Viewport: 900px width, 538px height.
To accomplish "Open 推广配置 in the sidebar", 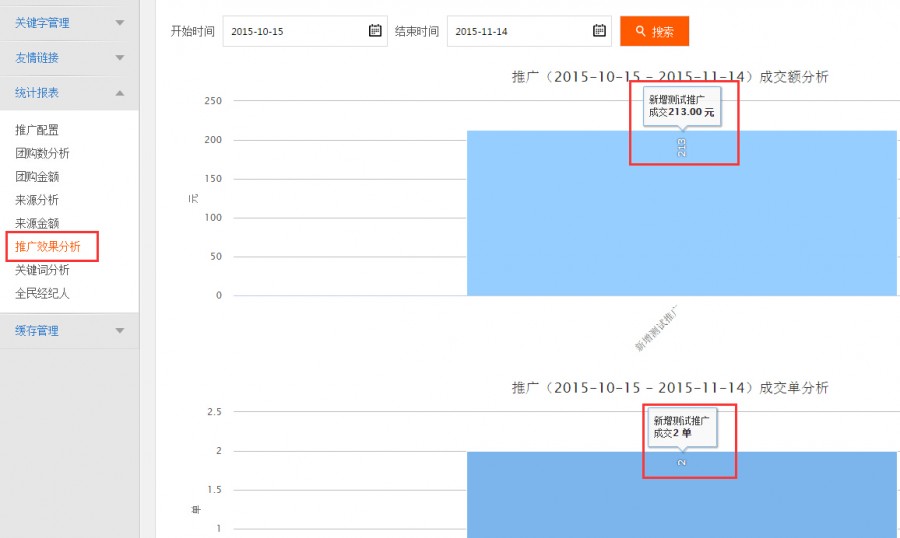I will (x=37, y=130).
